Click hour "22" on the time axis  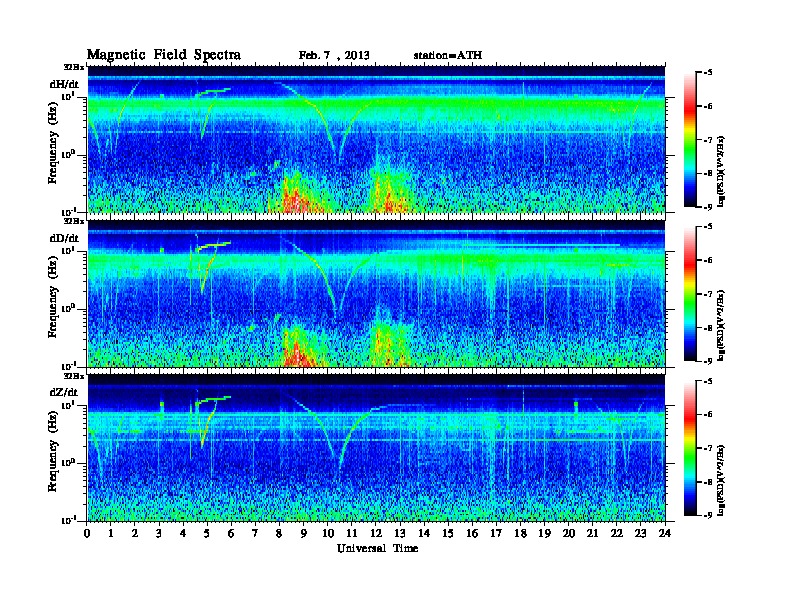click(x=616, y=533)
